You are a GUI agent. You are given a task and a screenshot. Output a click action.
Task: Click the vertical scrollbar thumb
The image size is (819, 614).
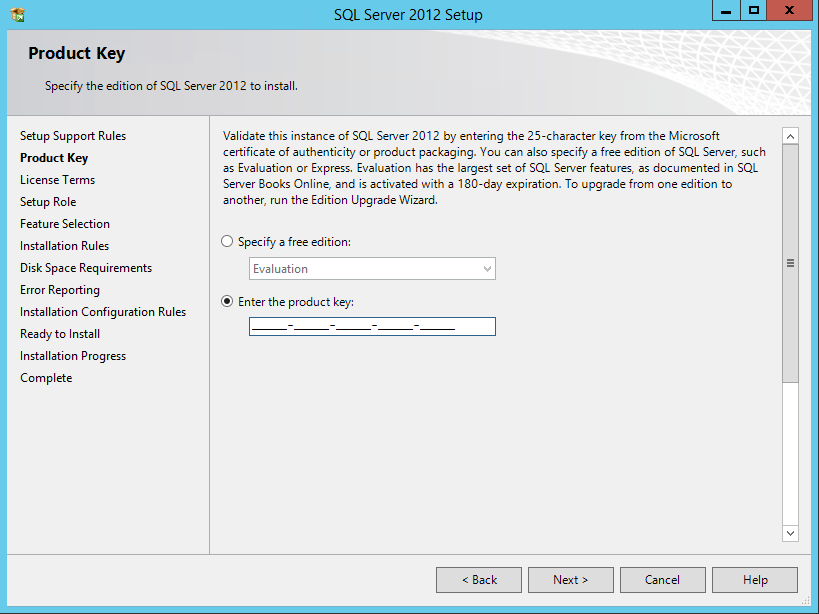[790, 263]
